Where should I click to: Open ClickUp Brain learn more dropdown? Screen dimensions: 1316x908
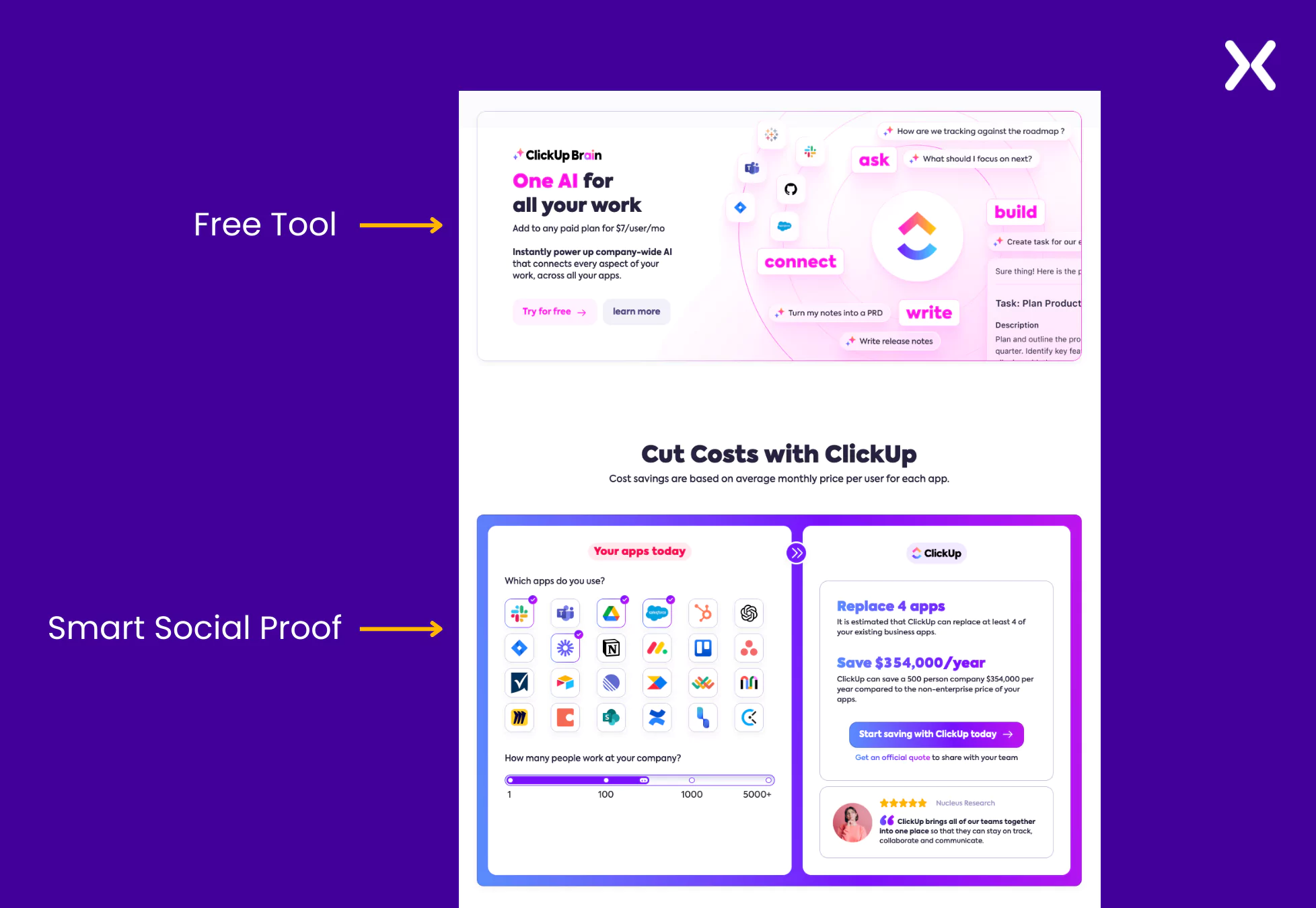tap(636, 312)
